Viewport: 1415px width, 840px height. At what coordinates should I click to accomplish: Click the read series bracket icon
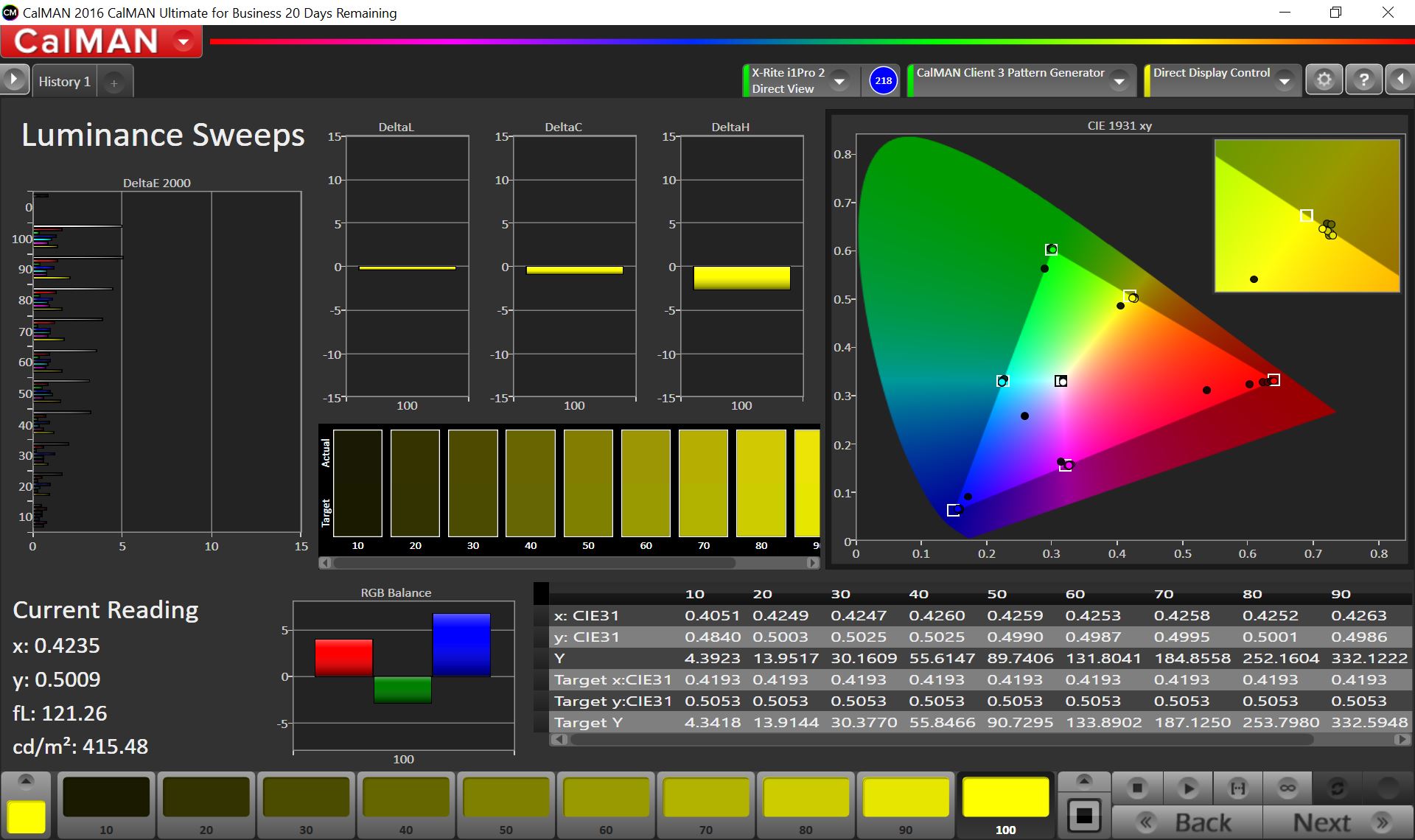point(1238,788)
